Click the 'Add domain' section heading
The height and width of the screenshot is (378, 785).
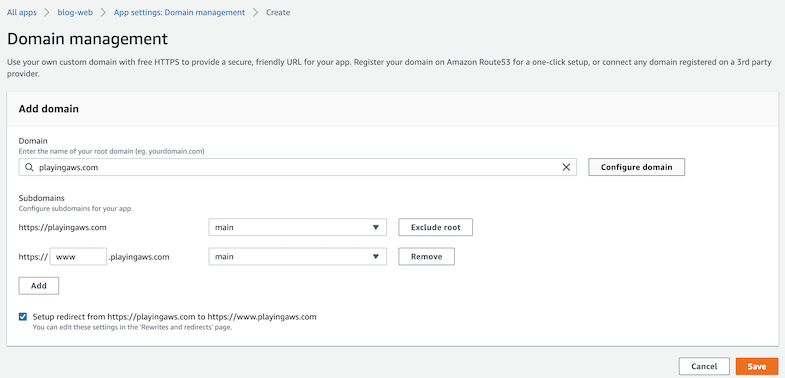point(49,109)
